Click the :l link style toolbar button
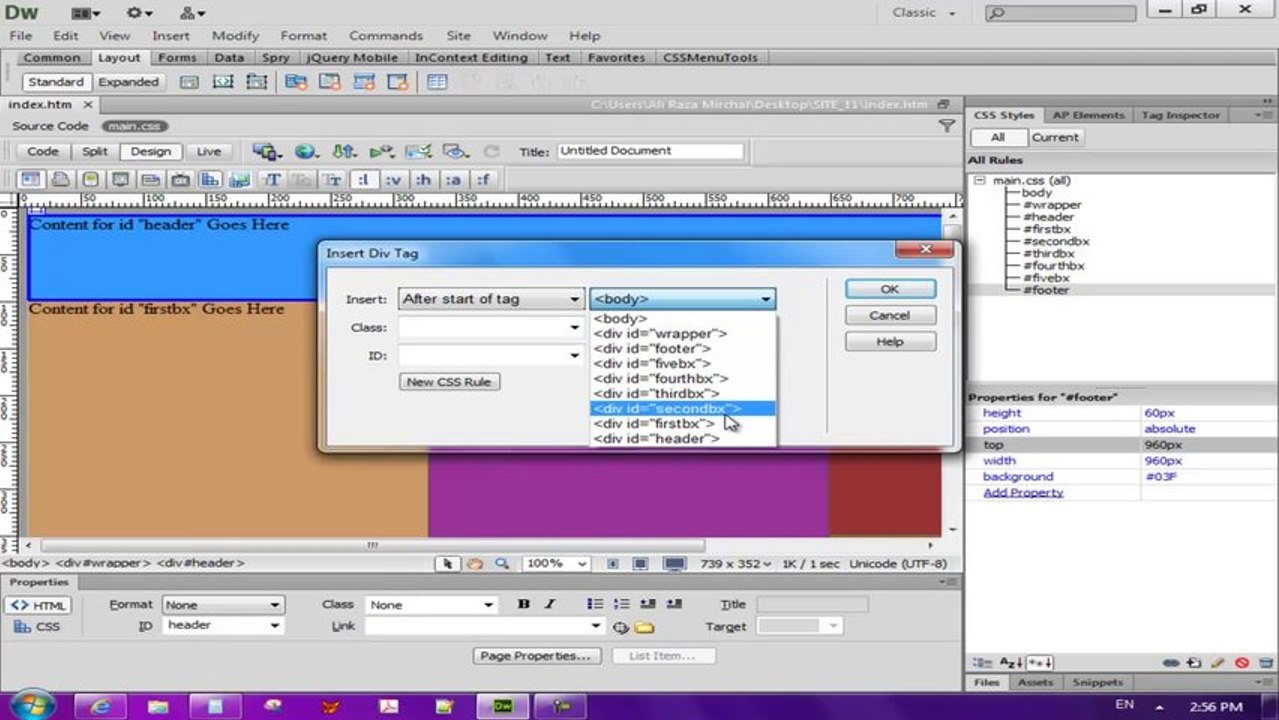Screen dimensions: 1279x720 [x=362, y=180]
